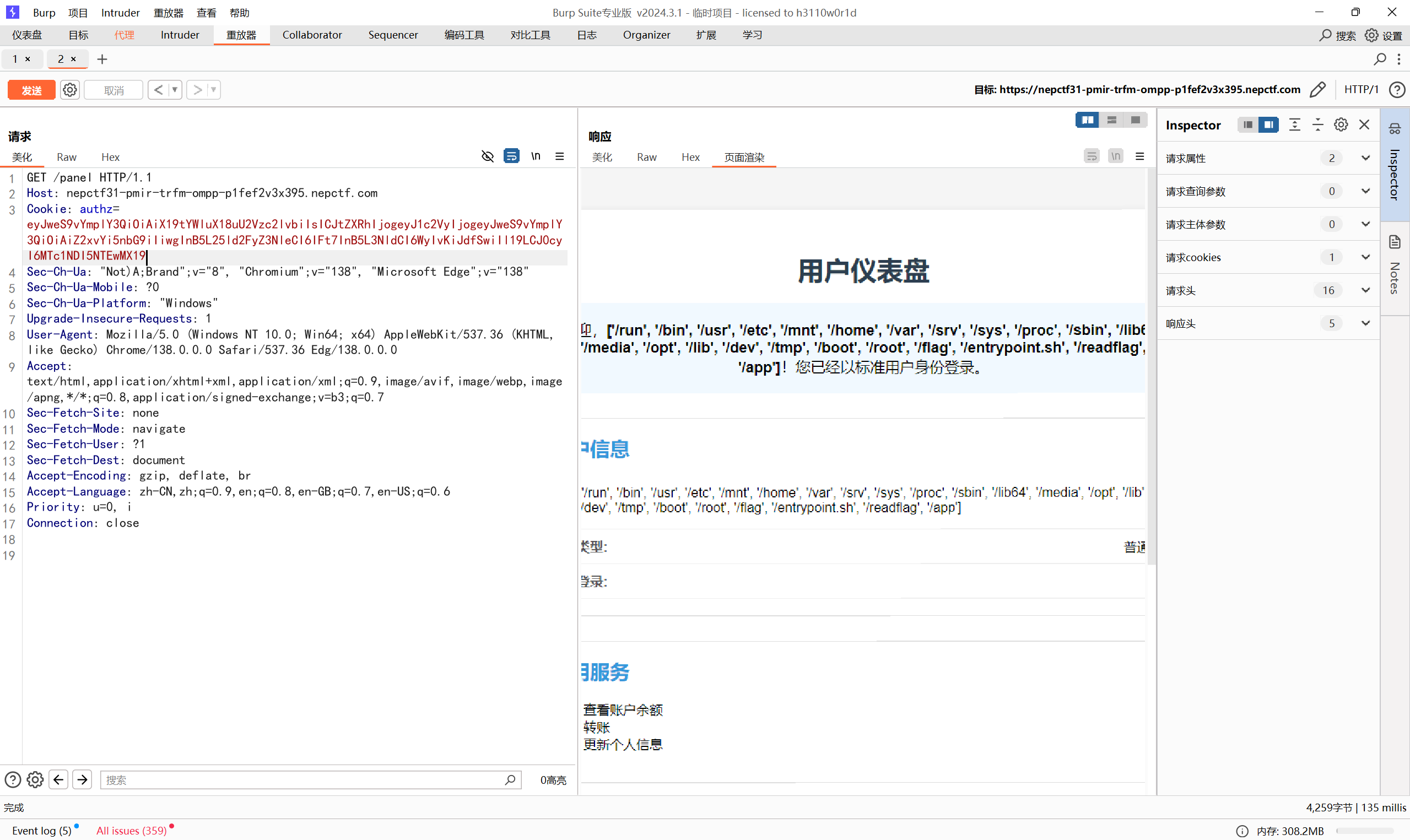
Task: Go to next request in history
Action: point(197,90)
